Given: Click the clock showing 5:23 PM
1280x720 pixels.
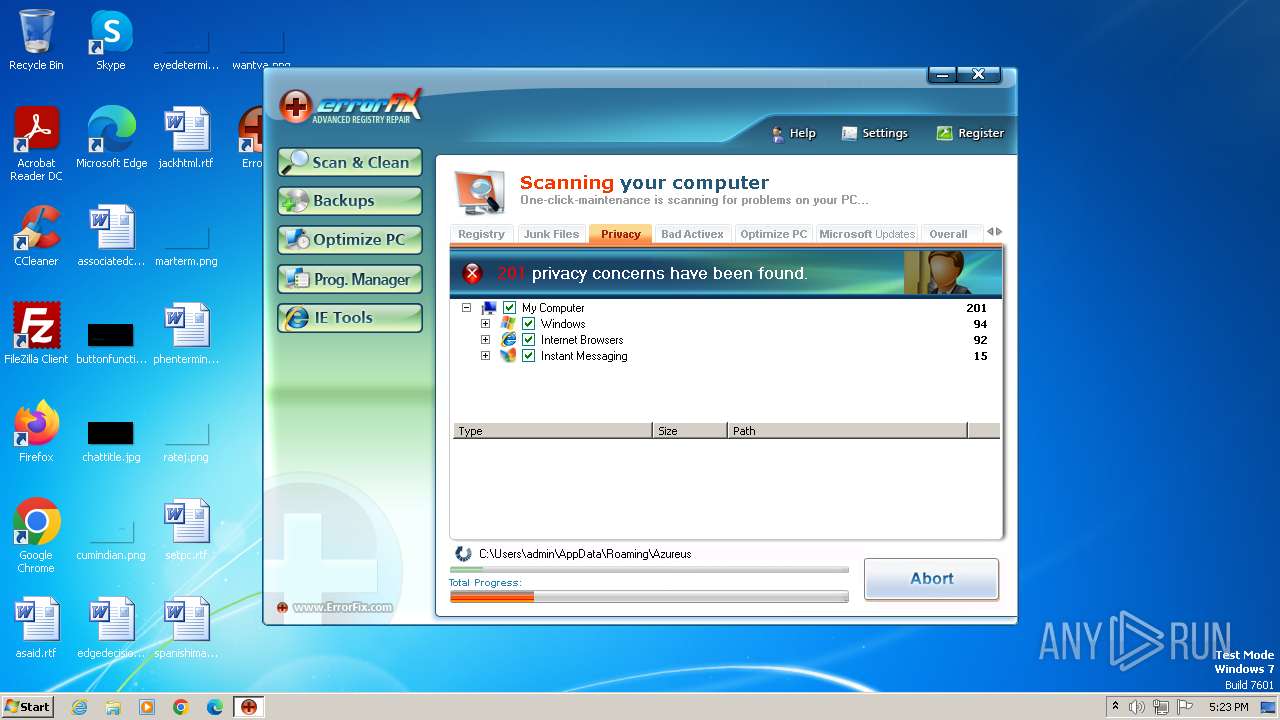Looking at the screenshot, I should [x=1228, y=707].
